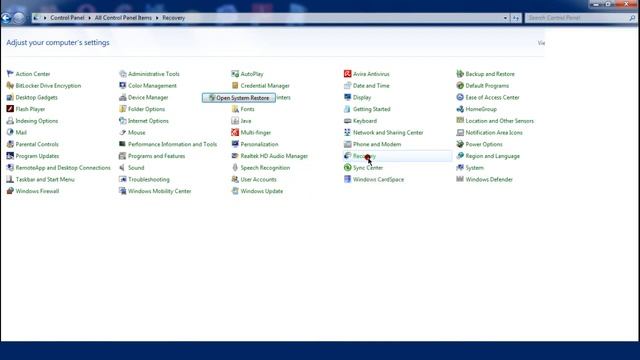
Task: Click the Multi-finger icon
Action: point(235,132)
